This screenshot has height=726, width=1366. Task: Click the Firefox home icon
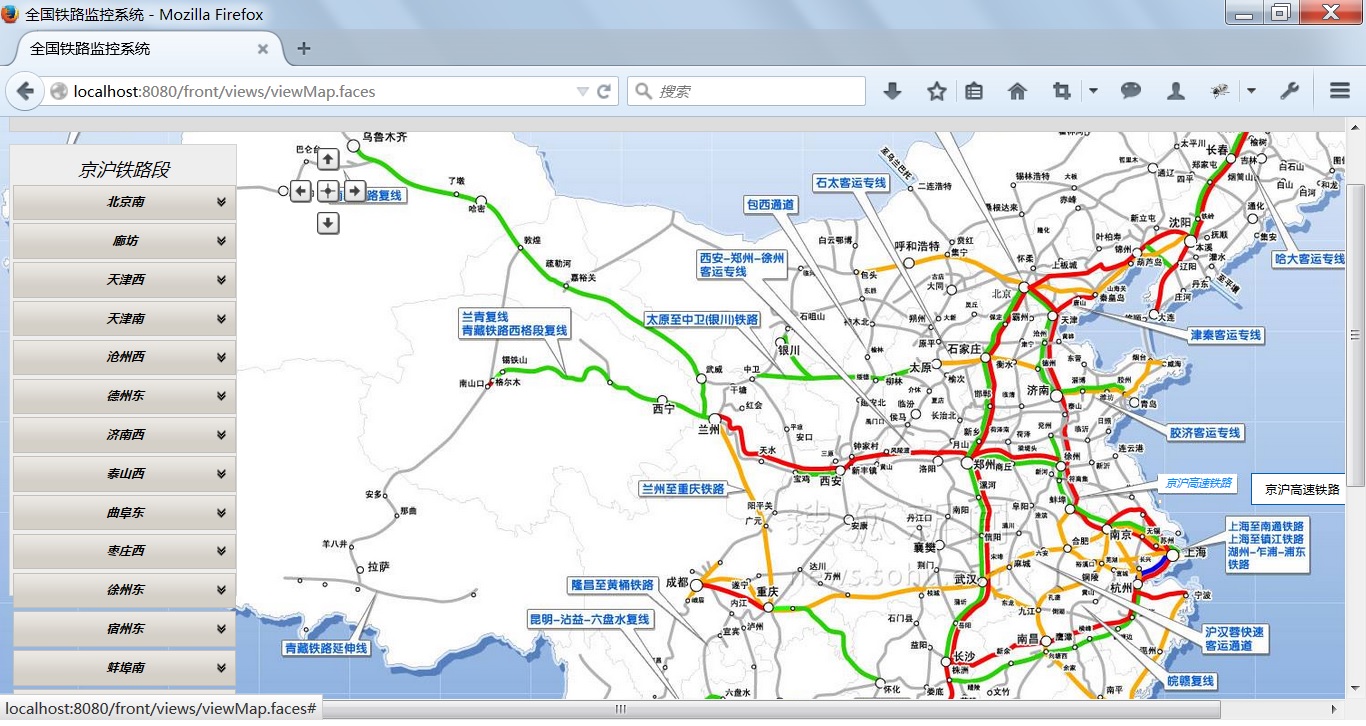tap(1017, 91)
